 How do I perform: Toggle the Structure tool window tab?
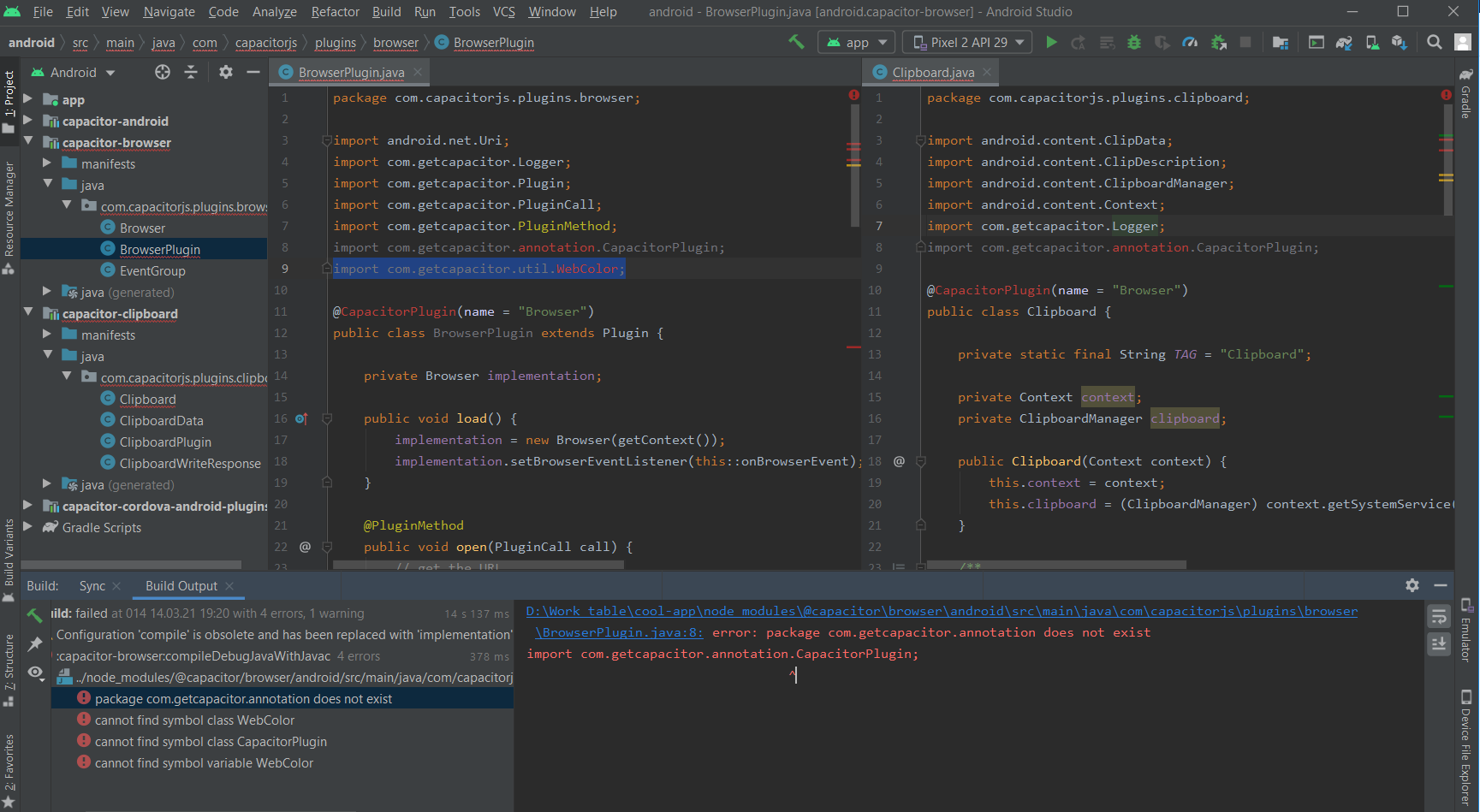(9, 670)
